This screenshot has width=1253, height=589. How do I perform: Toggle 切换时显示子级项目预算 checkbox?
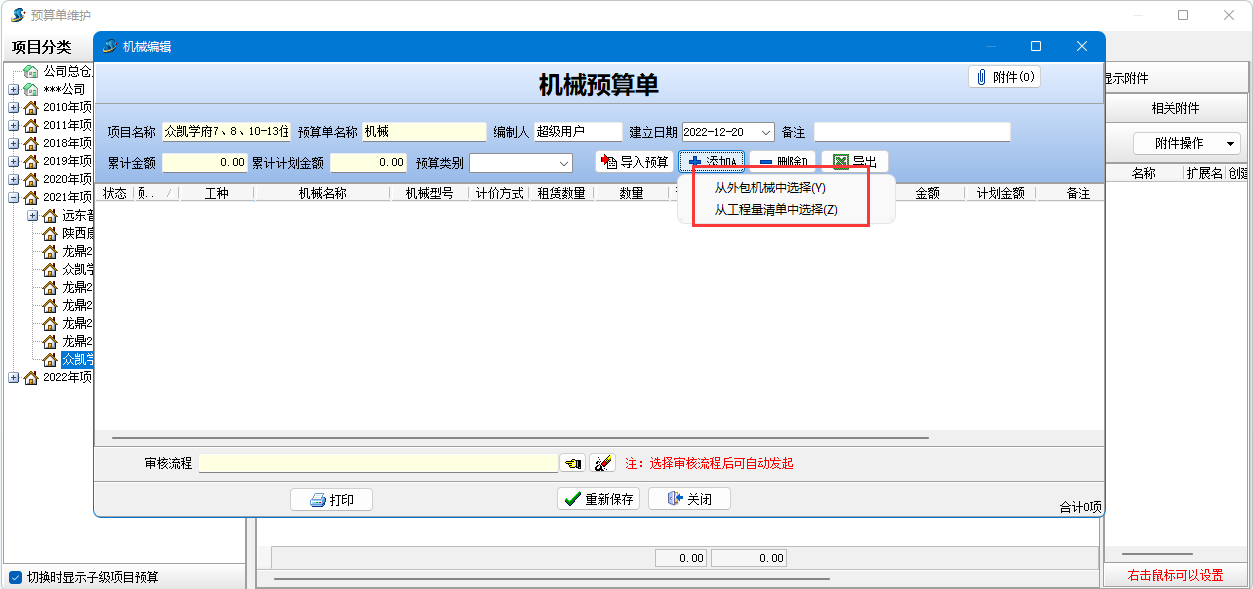pos(15,577)
